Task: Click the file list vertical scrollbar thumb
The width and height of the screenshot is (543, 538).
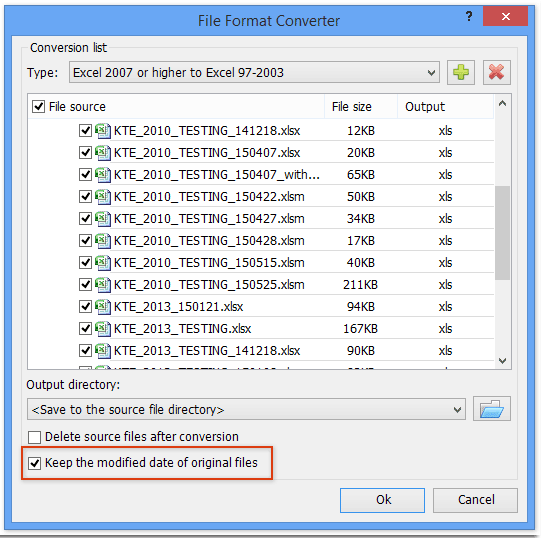Action: click(x=502, y=233)
